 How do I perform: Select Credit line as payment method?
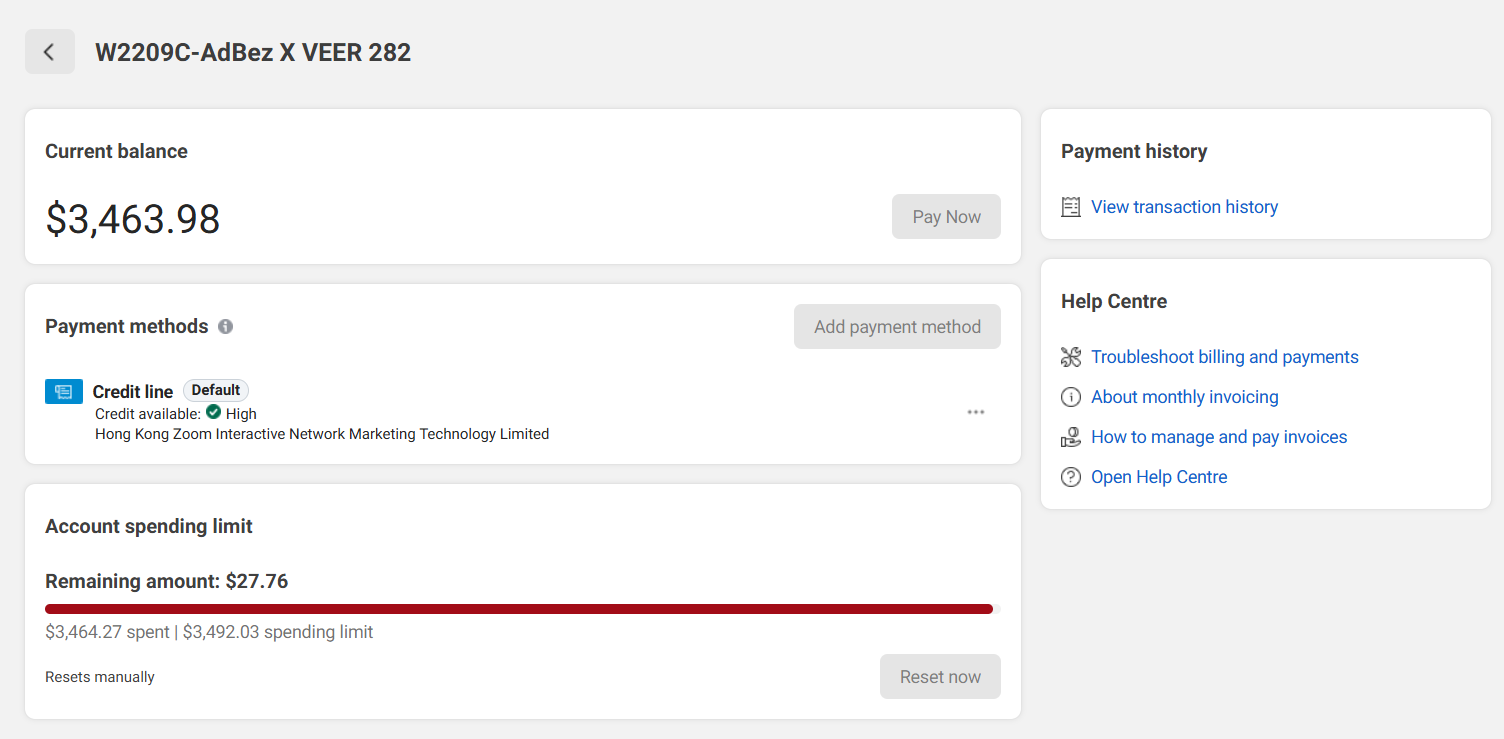point(132,391)
